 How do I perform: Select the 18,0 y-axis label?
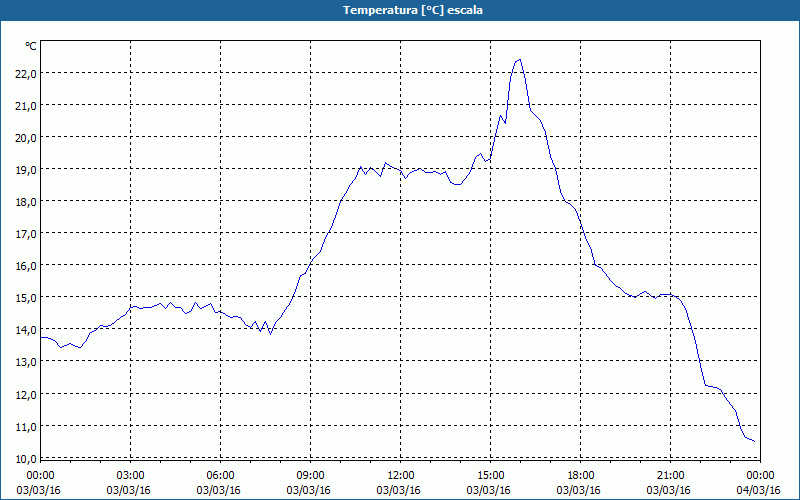[x=27, y=202]
